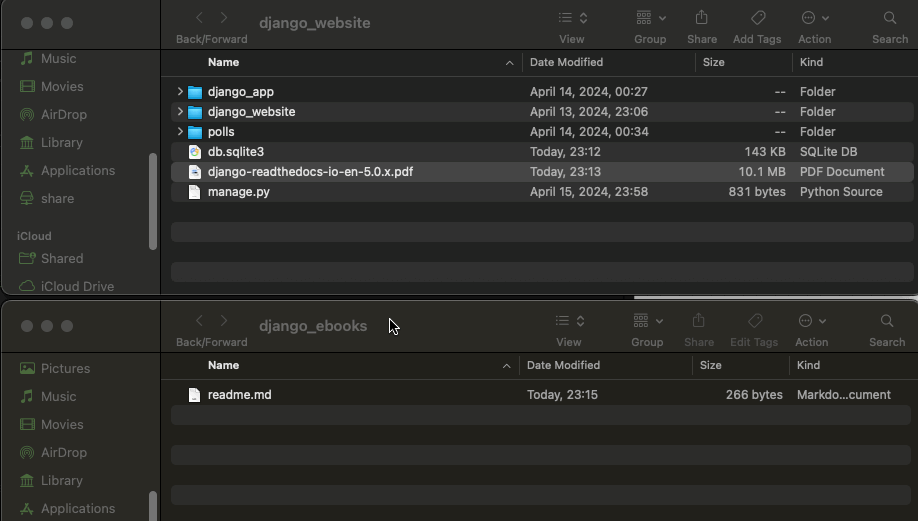Open iCloud Drive in sidebar
Image resolution: width=918 pixels, height=521 pixels.
(x=66, y=287)
